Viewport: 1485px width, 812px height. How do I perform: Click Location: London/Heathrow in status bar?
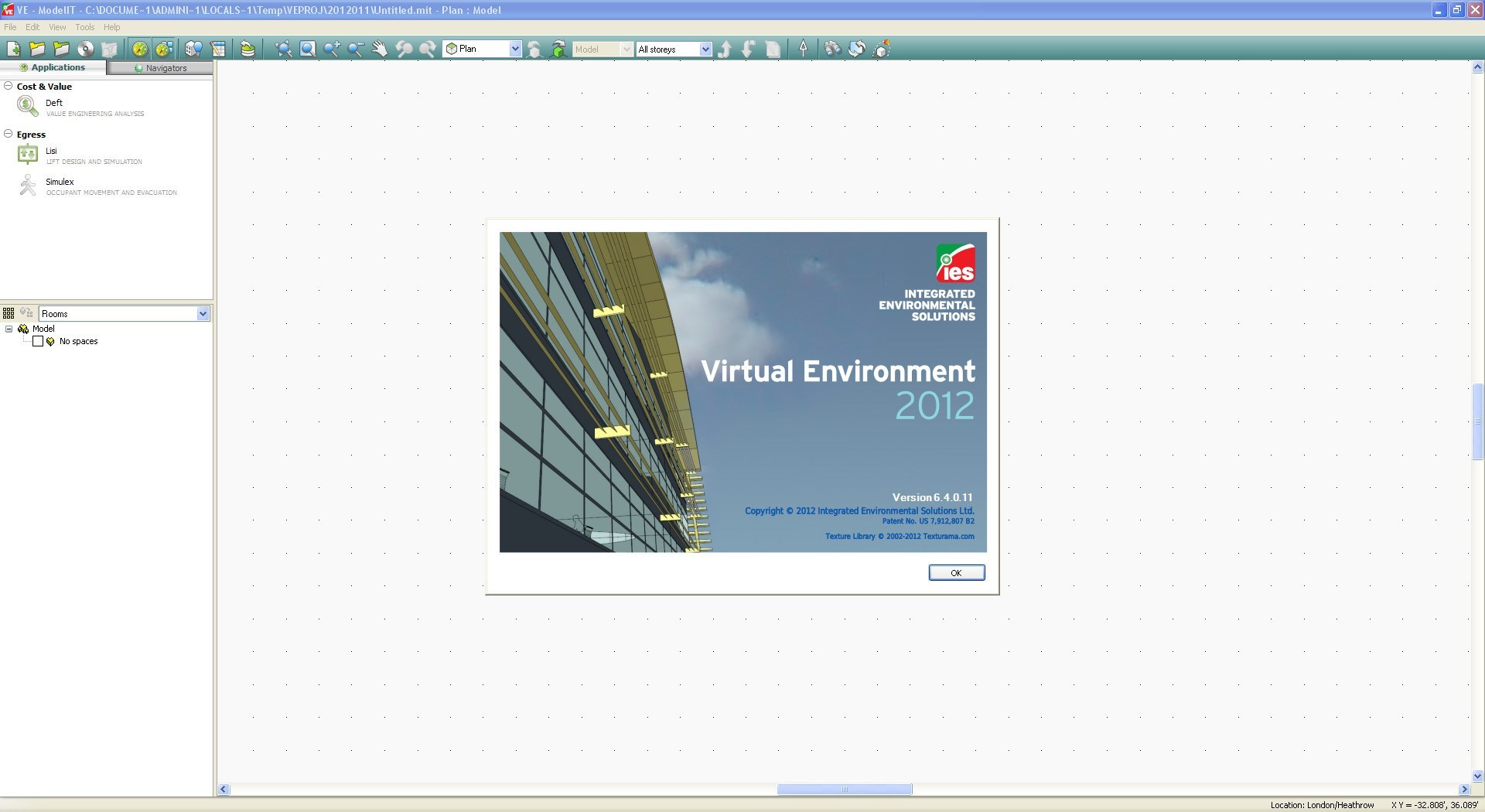(1322, 805)
